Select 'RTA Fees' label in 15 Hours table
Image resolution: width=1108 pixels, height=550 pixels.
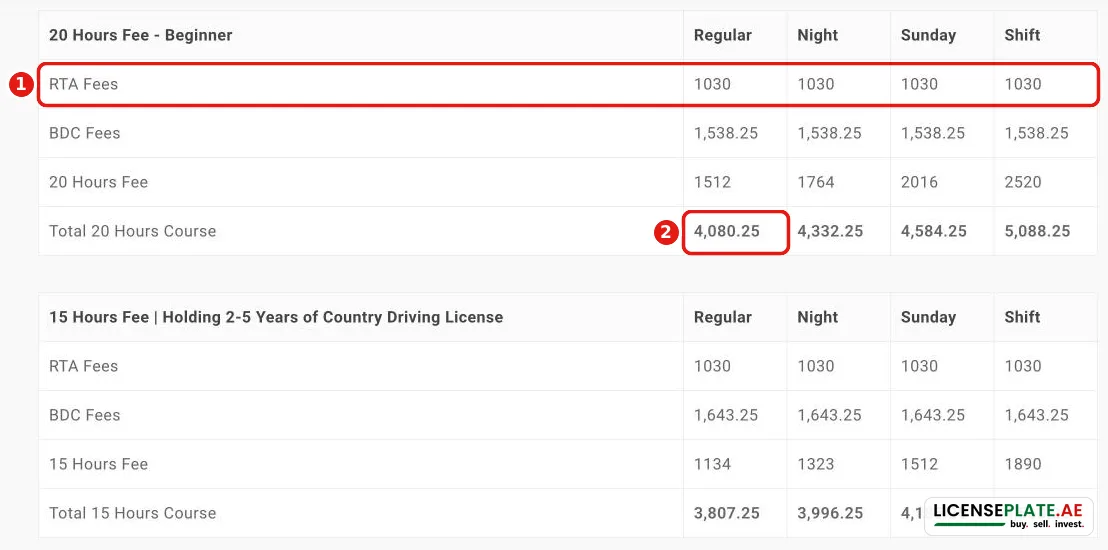[83, 366]
